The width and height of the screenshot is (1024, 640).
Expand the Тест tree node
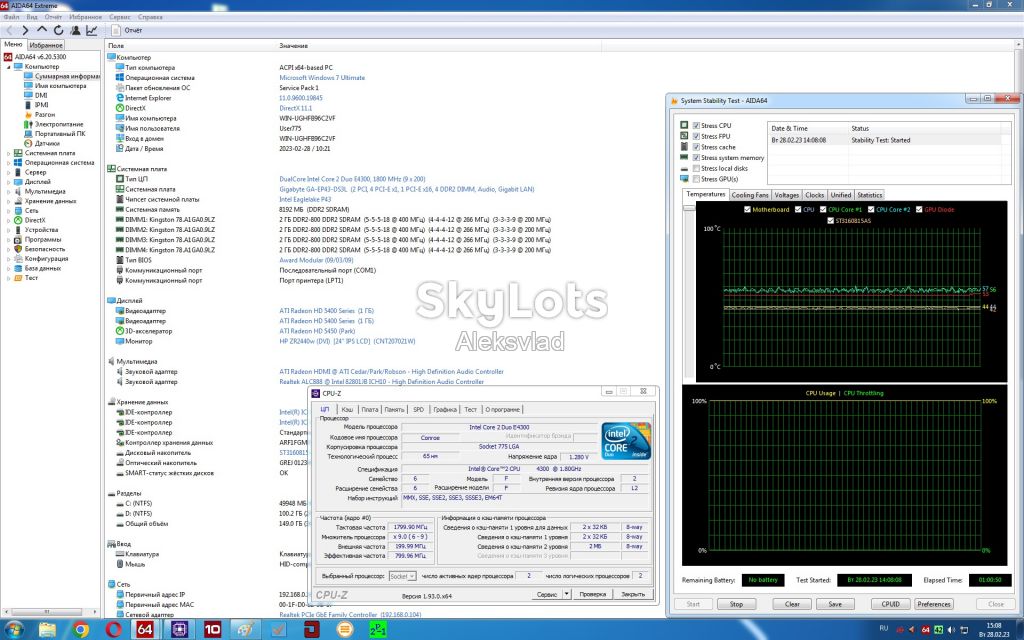8,278
